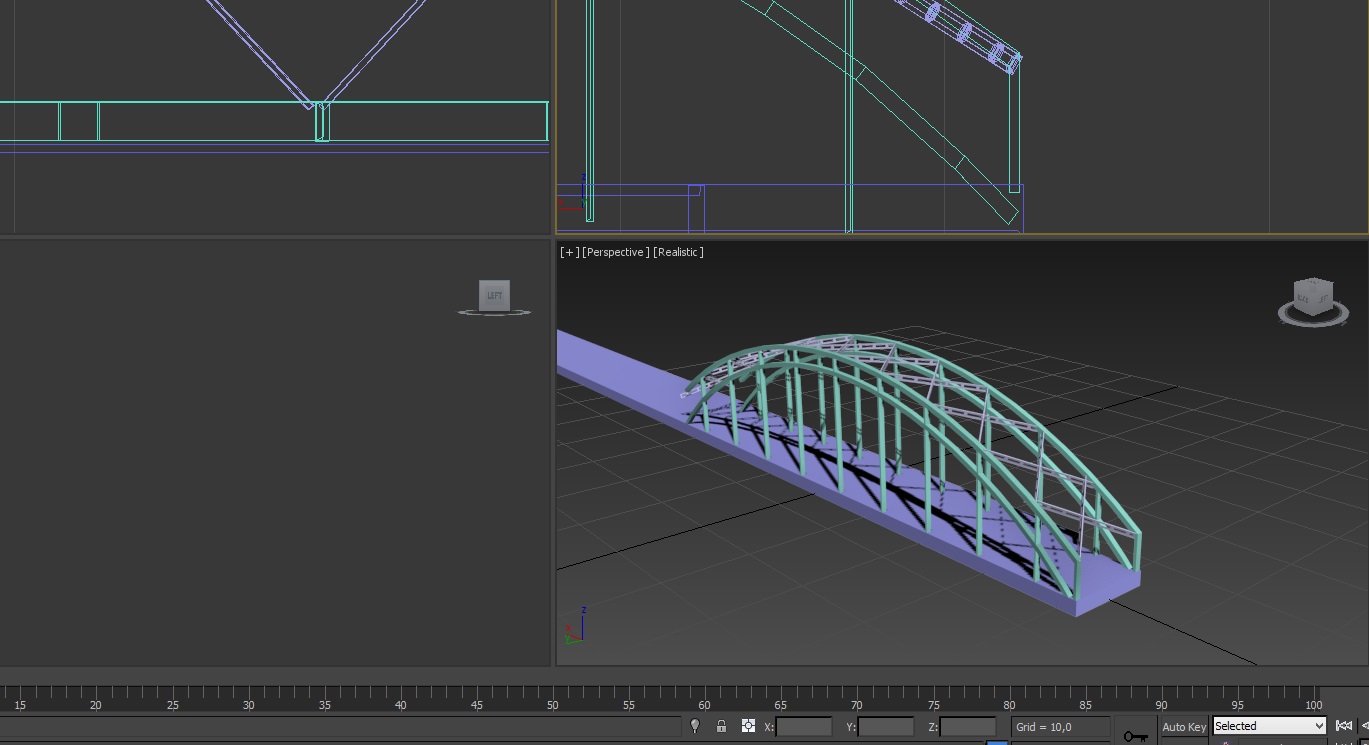Viewport: 1369px width, 745px height.
Task: Click the Y coordinate input field
Action: (x=885, y=727)
